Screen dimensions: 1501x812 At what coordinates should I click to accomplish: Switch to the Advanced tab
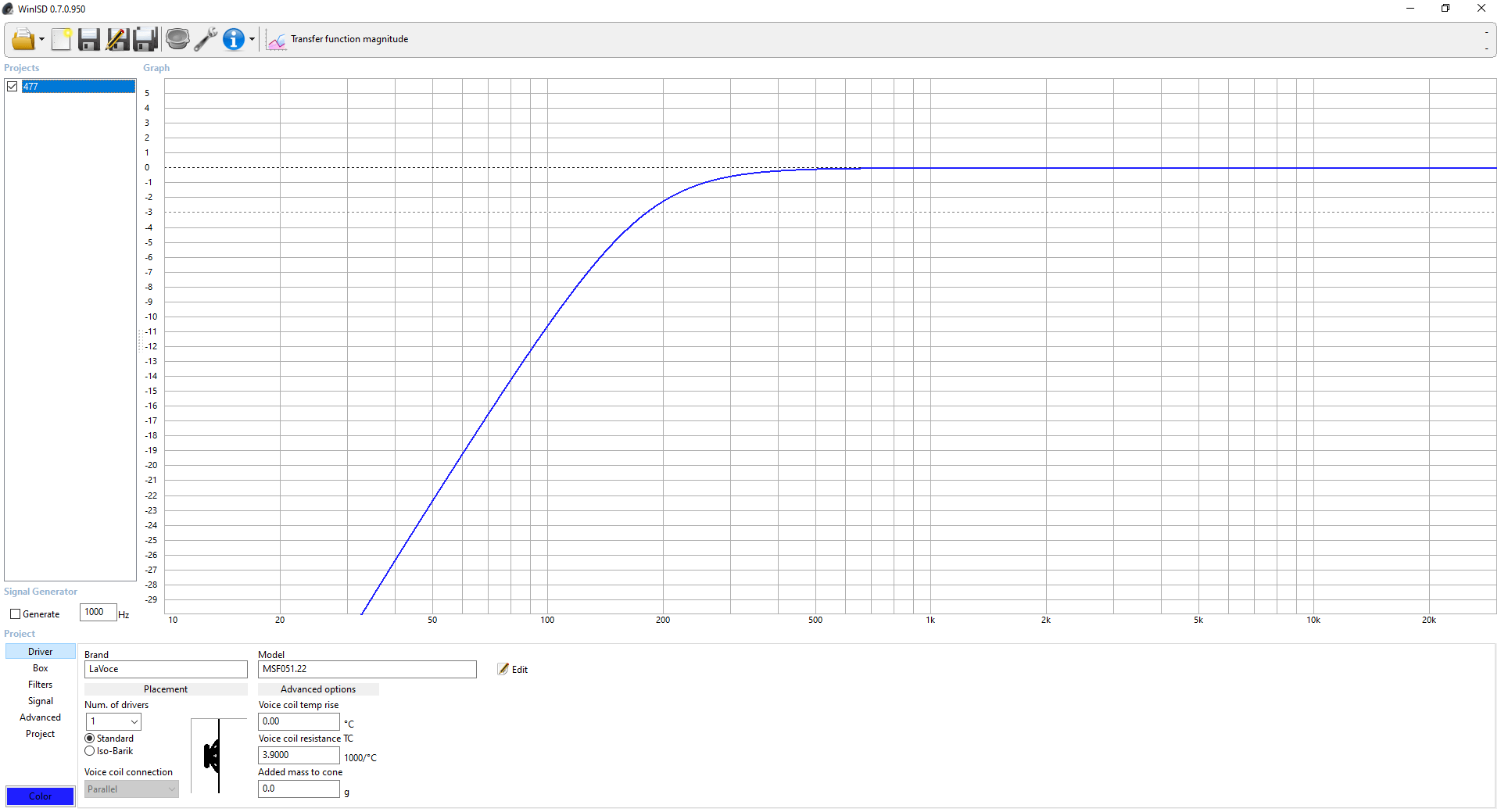click(41, 717)
